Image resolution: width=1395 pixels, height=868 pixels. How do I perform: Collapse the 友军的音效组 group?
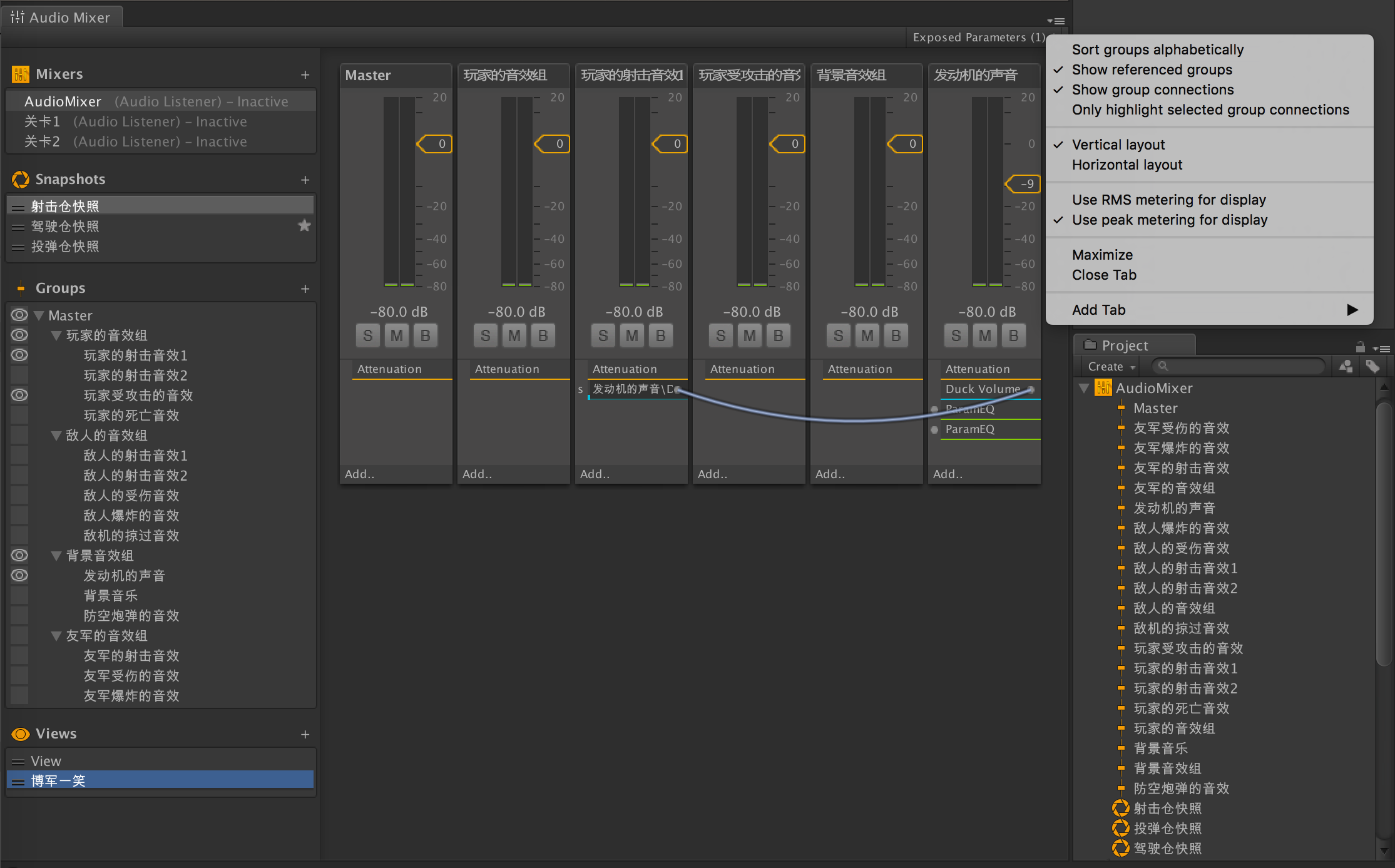(56, 636)
